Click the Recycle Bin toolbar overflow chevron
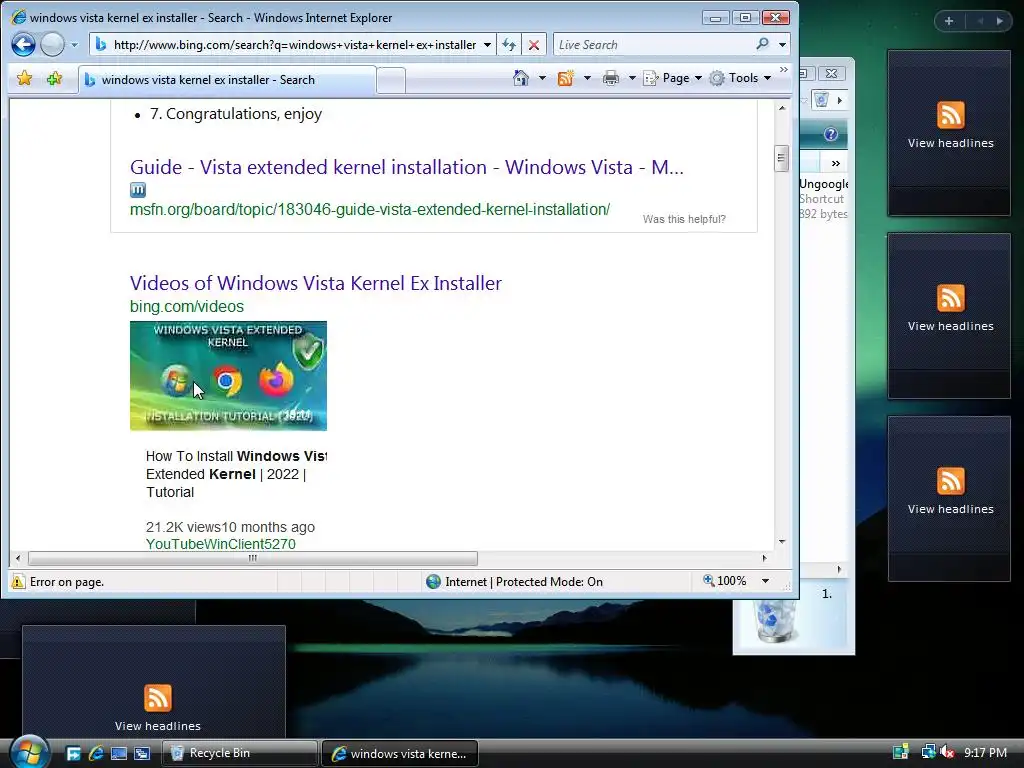Viewport: 1024px width, 768px height. pyautogui.click(x=835, y=163)
